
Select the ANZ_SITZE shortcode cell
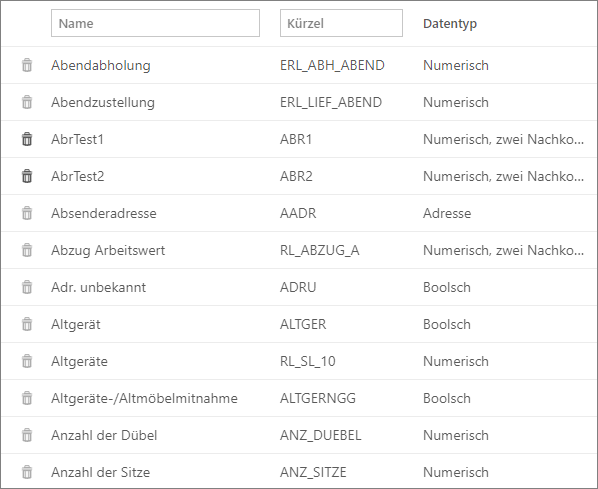[313, 472]
